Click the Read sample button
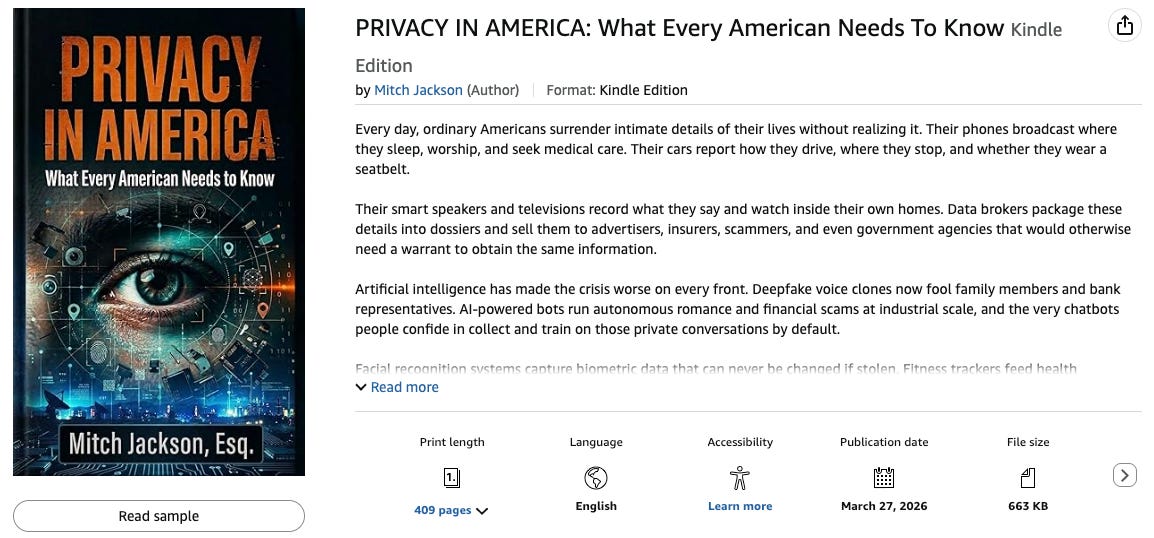 point(159,516)
